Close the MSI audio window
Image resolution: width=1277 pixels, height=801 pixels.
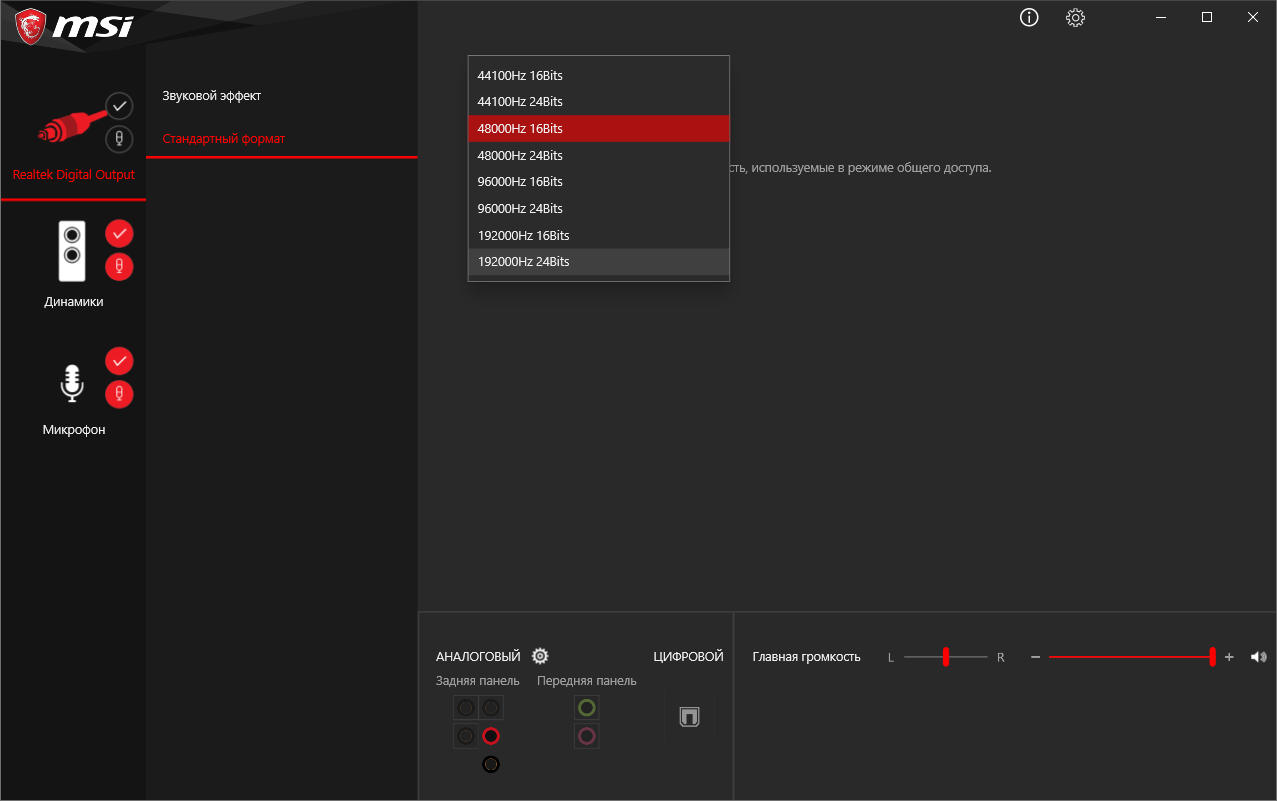click(x=1253, y=17)
